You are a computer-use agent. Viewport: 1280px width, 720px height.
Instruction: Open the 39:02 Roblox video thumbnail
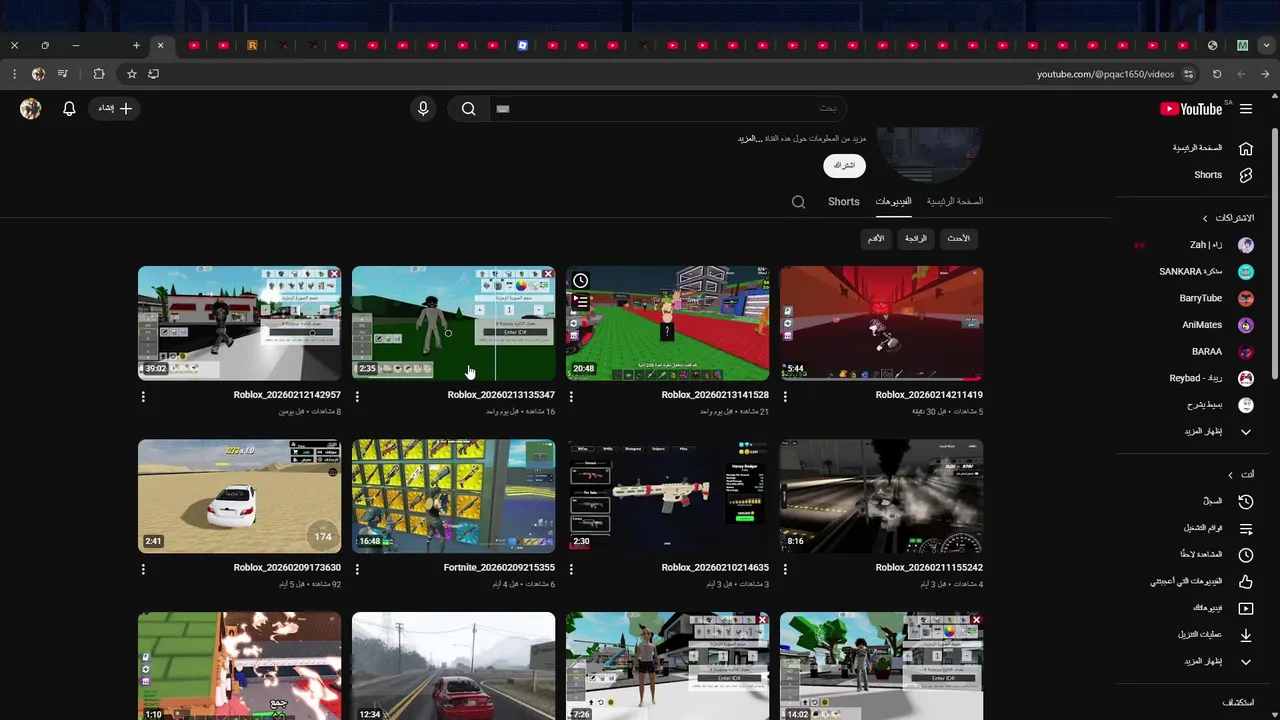[239, 323]
